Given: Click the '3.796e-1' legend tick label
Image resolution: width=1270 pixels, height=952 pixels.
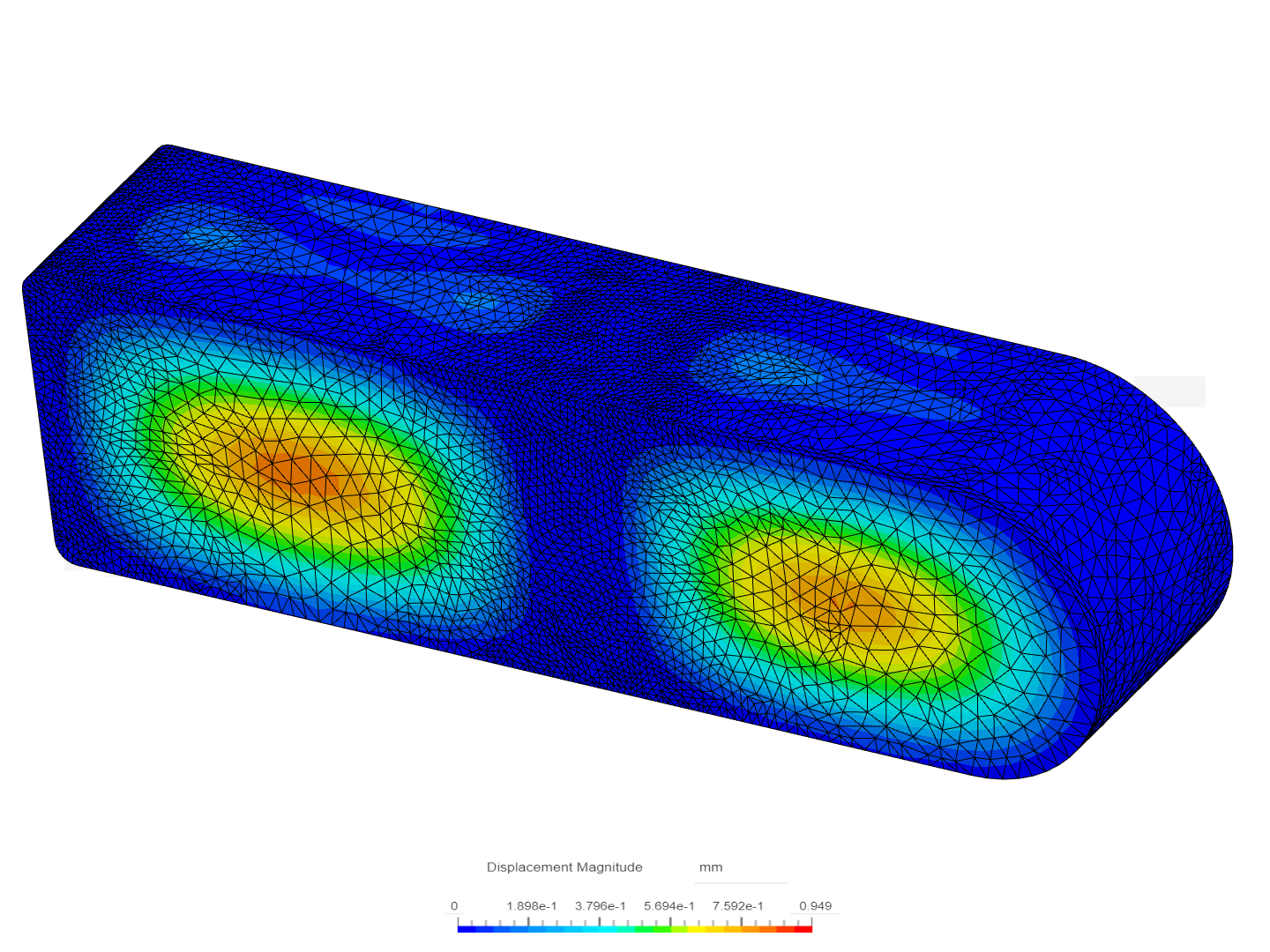Looking at the screenshot, I should (601, 906).
